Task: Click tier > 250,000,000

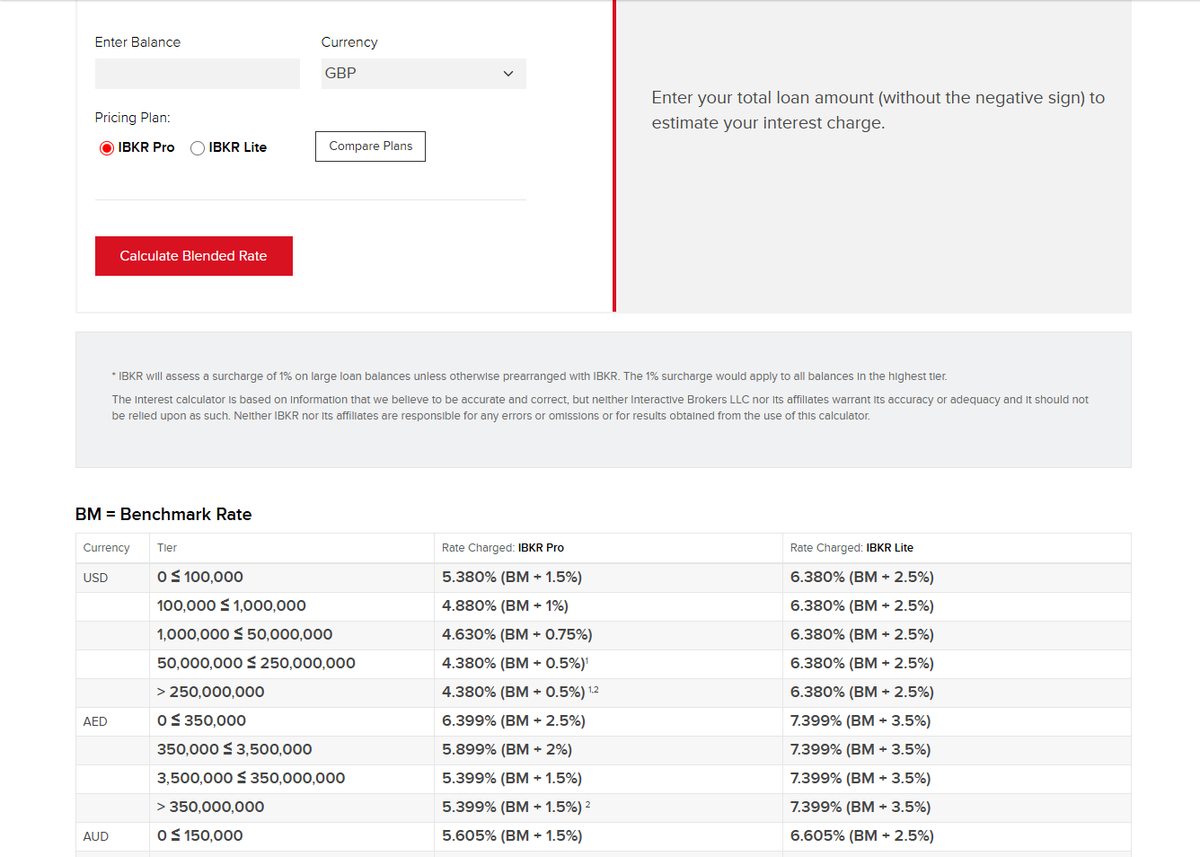Action: pyautogui.click(x=211, y=692)
